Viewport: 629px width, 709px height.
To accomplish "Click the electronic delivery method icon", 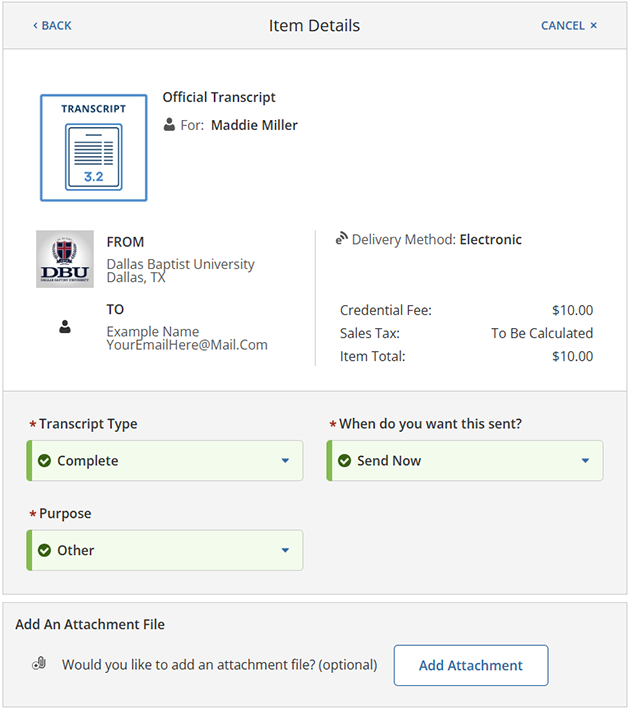I will 341,239.
